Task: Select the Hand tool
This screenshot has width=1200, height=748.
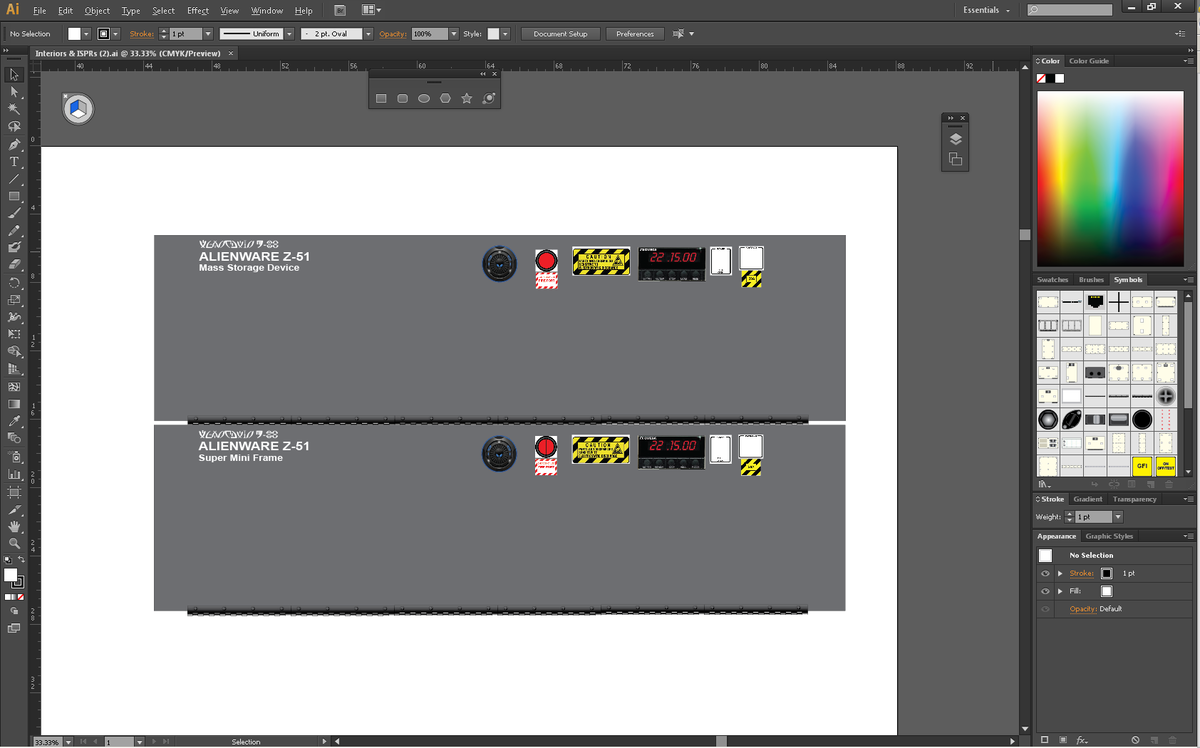Action: pyautogui.click(x=14, y=526)
